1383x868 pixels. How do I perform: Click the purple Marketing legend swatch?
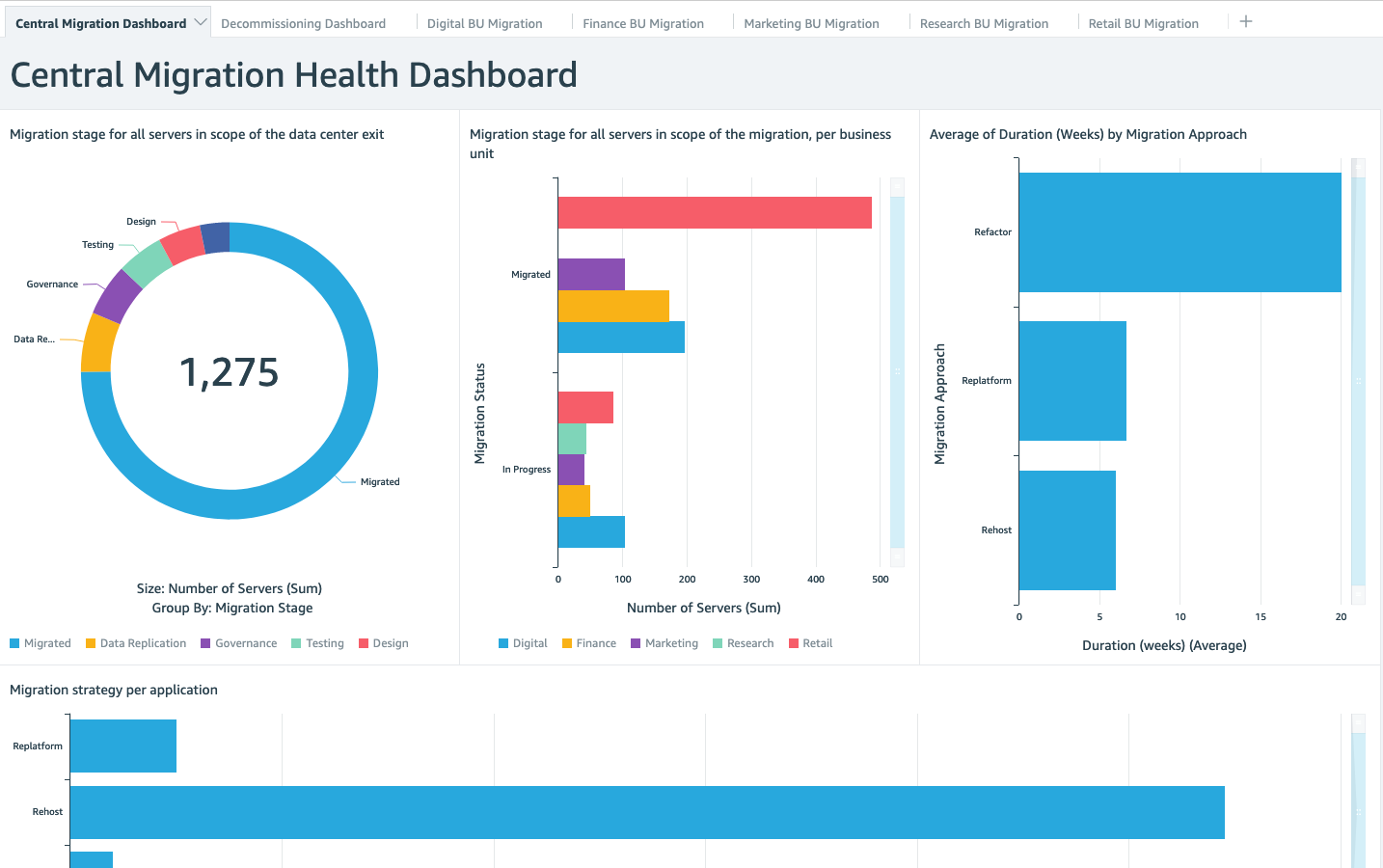[637, 642]
